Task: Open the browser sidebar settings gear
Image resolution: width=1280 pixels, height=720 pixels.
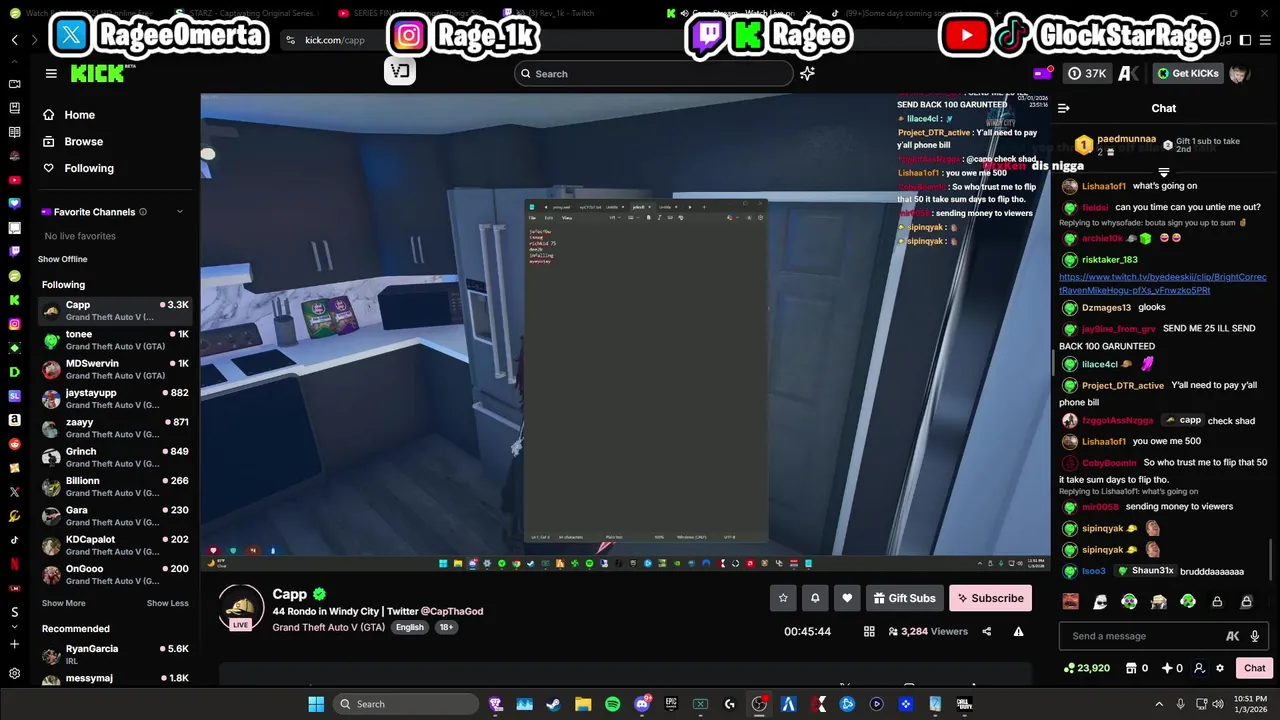Action: coord(14,674)
